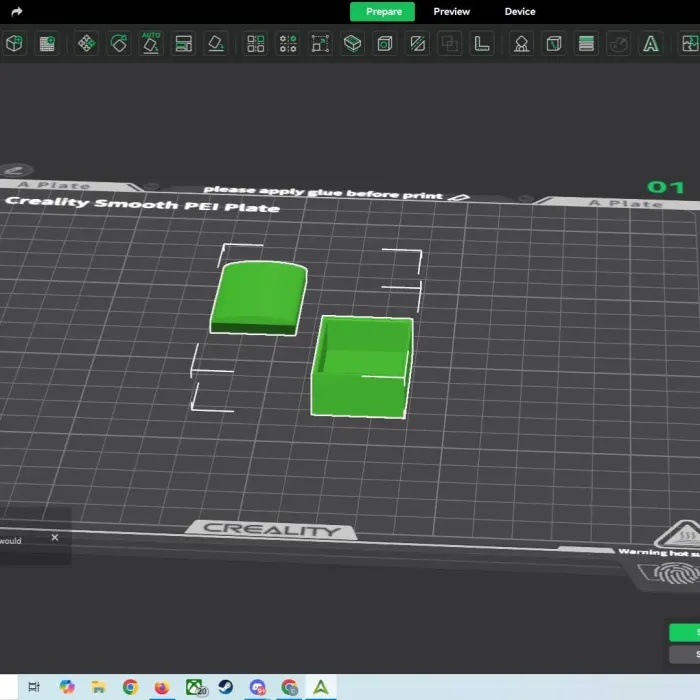Switch to the Preview tab

pos(451,12)
